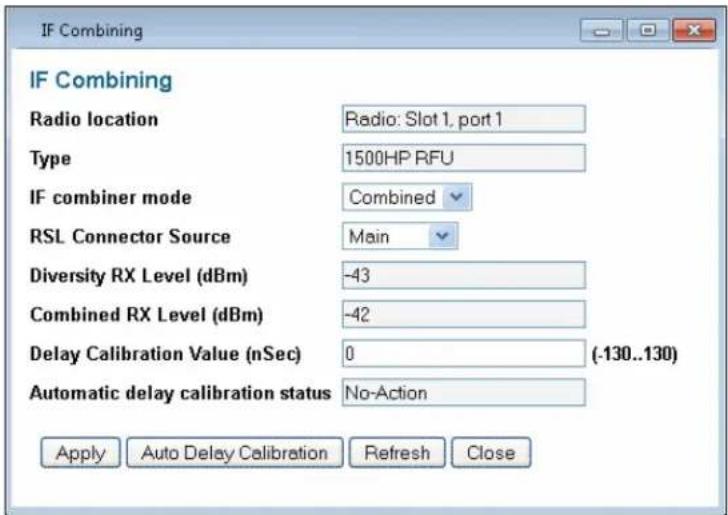Image resolution: width=728 pixels, height=515 pixels.
Task: Click the 'Automatic delay calibration status' label
Action: click(x=180, y=393)
